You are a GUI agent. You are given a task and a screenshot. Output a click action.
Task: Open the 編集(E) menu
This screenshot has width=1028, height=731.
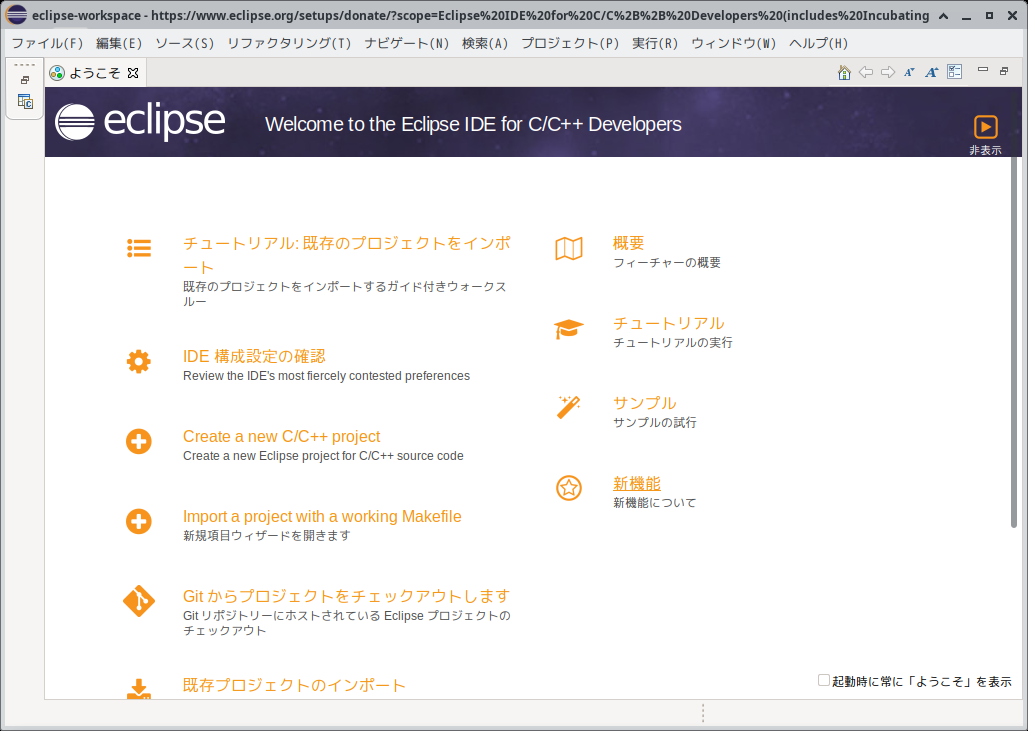click(x=119, y=43)
